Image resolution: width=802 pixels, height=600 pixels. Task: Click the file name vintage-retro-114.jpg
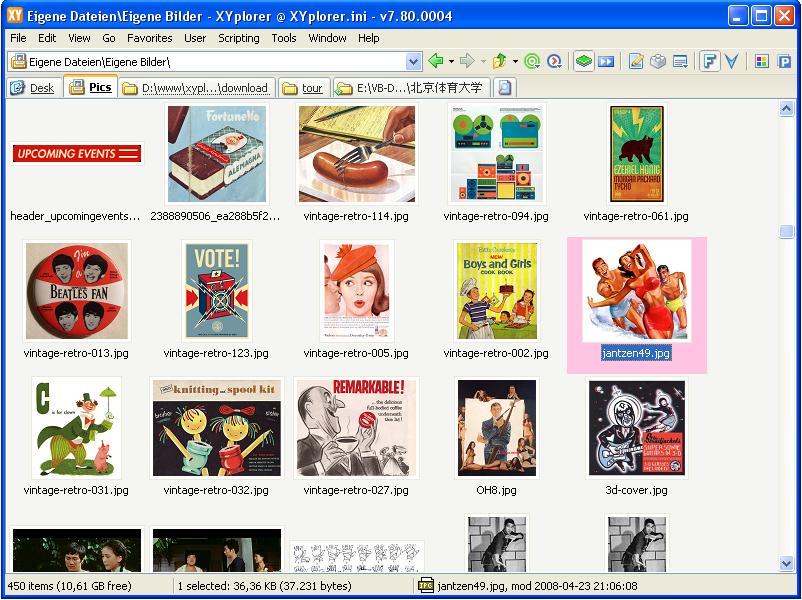coord(356,216)
